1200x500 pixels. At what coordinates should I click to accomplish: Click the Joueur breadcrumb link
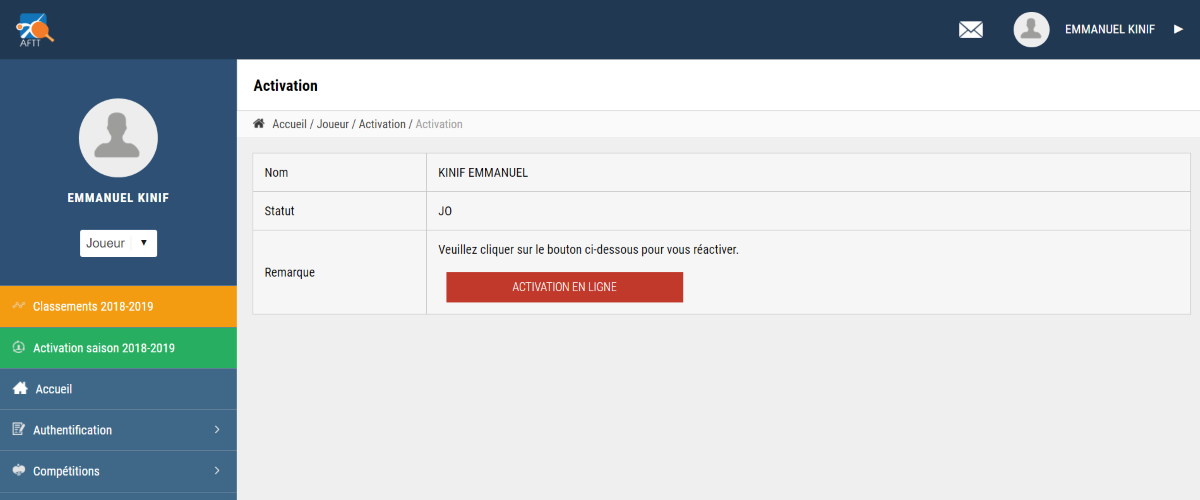332,124
